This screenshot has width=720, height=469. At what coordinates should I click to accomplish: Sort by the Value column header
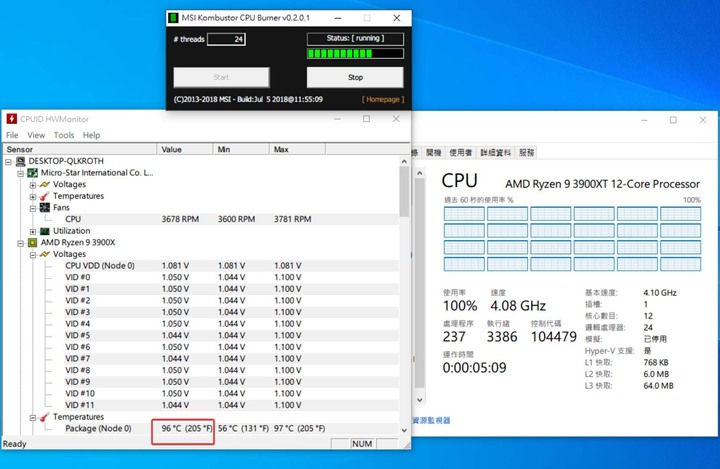(185, 149)
